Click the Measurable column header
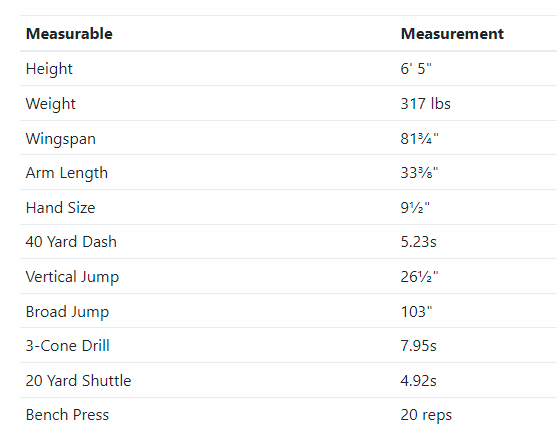Viewport: 557px width, 436px height. 69,34
